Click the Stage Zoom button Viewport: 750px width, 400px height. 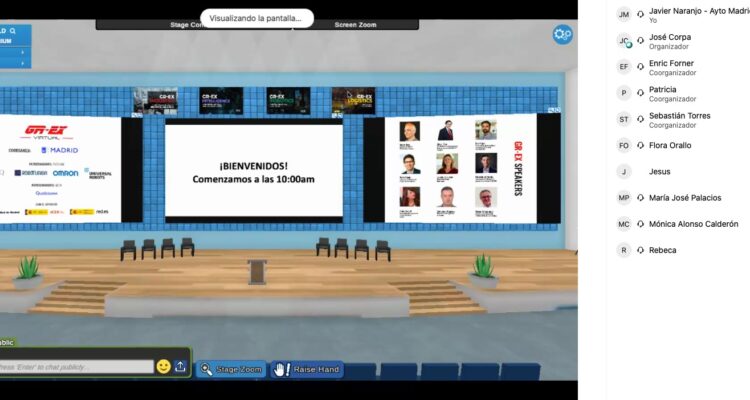(x=231, y=369)
